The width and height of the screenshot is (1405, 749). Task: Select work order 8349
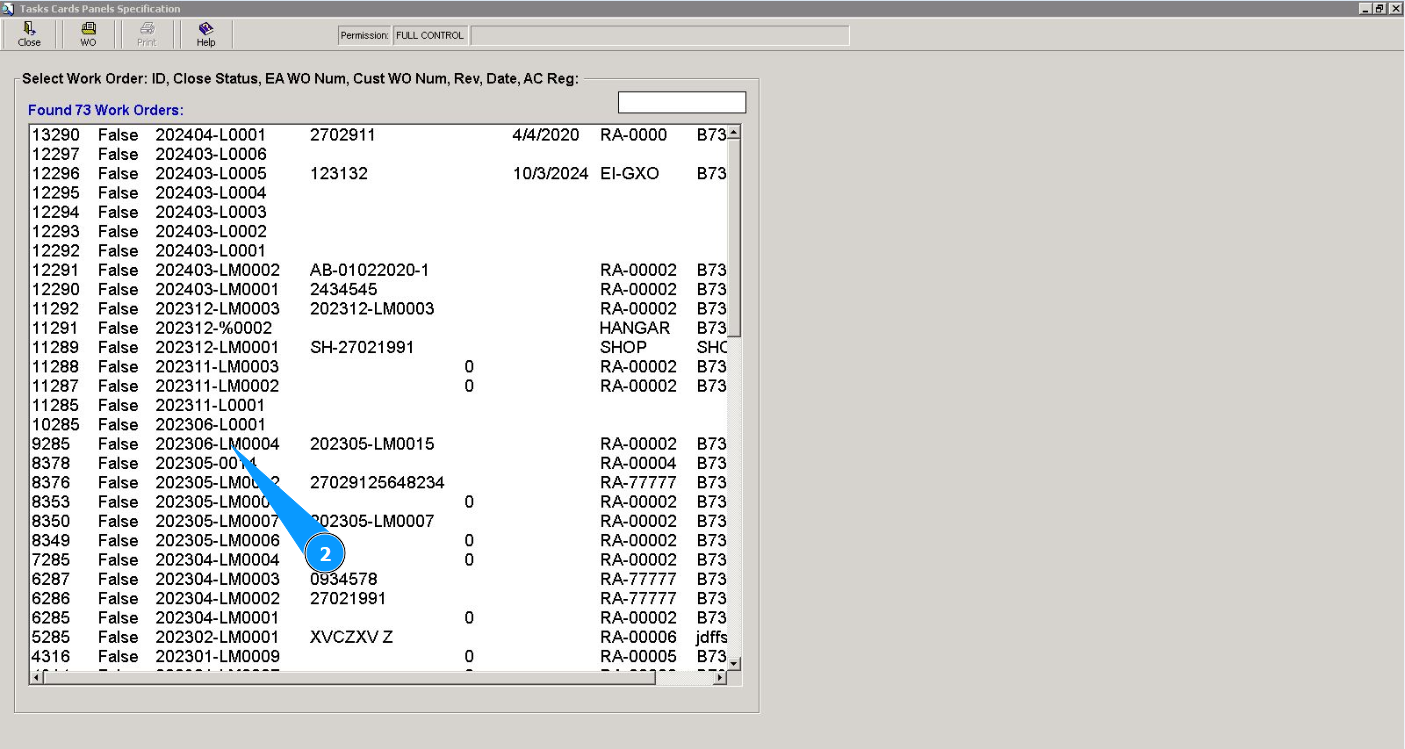click(x=379, y=540)
